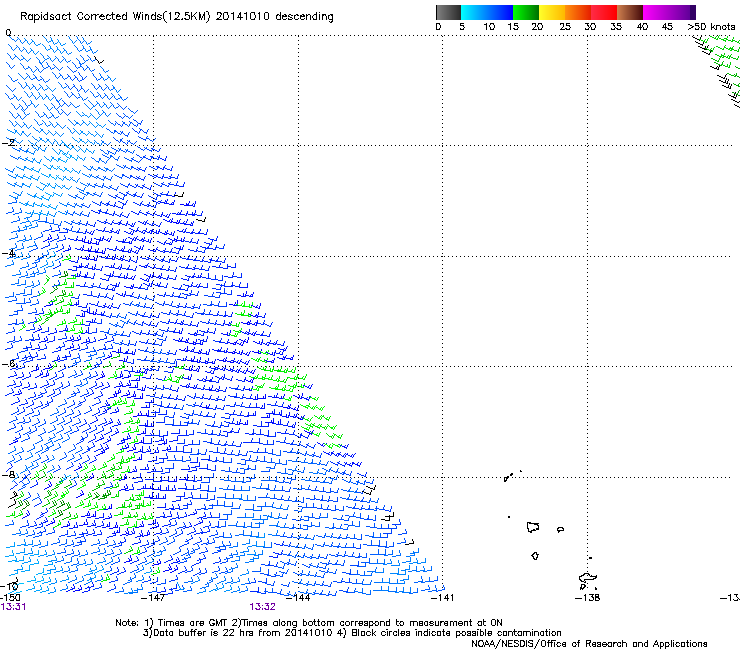Click the '-138' longitude axis label
The height and width of the screenshot is (650, 740).
coord(588,598)
